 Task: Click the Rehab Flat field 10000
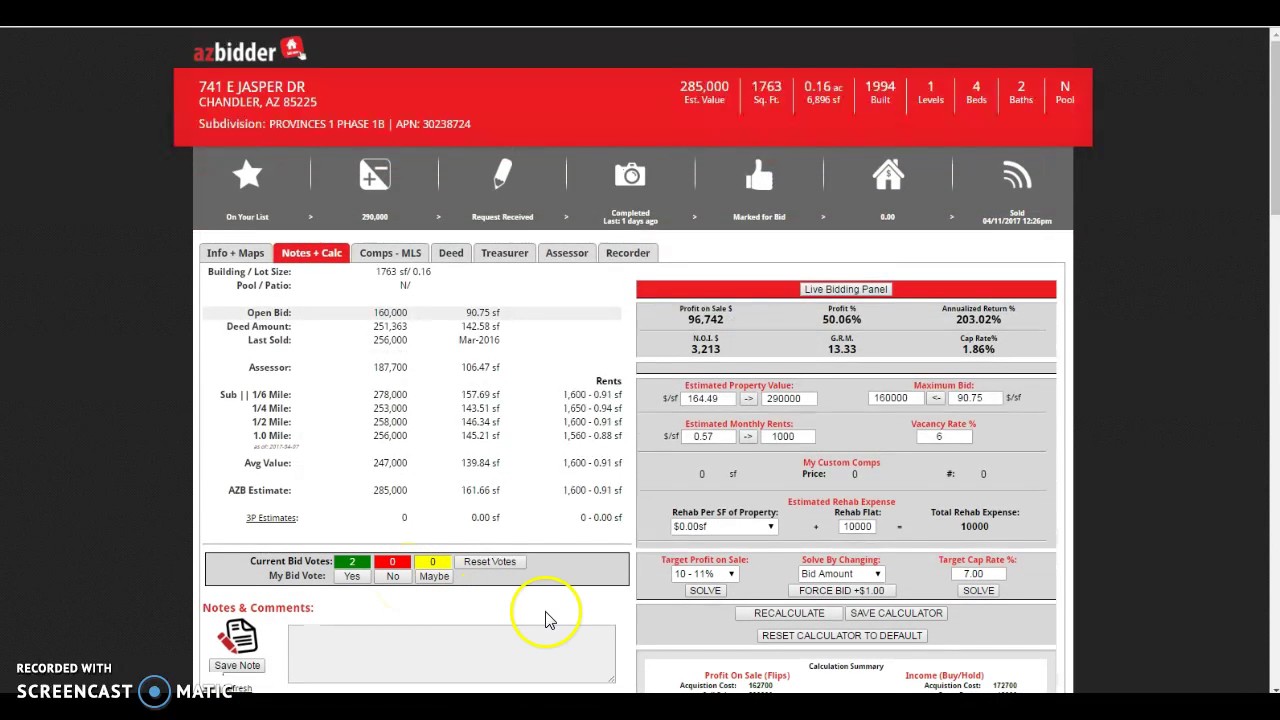857,526
